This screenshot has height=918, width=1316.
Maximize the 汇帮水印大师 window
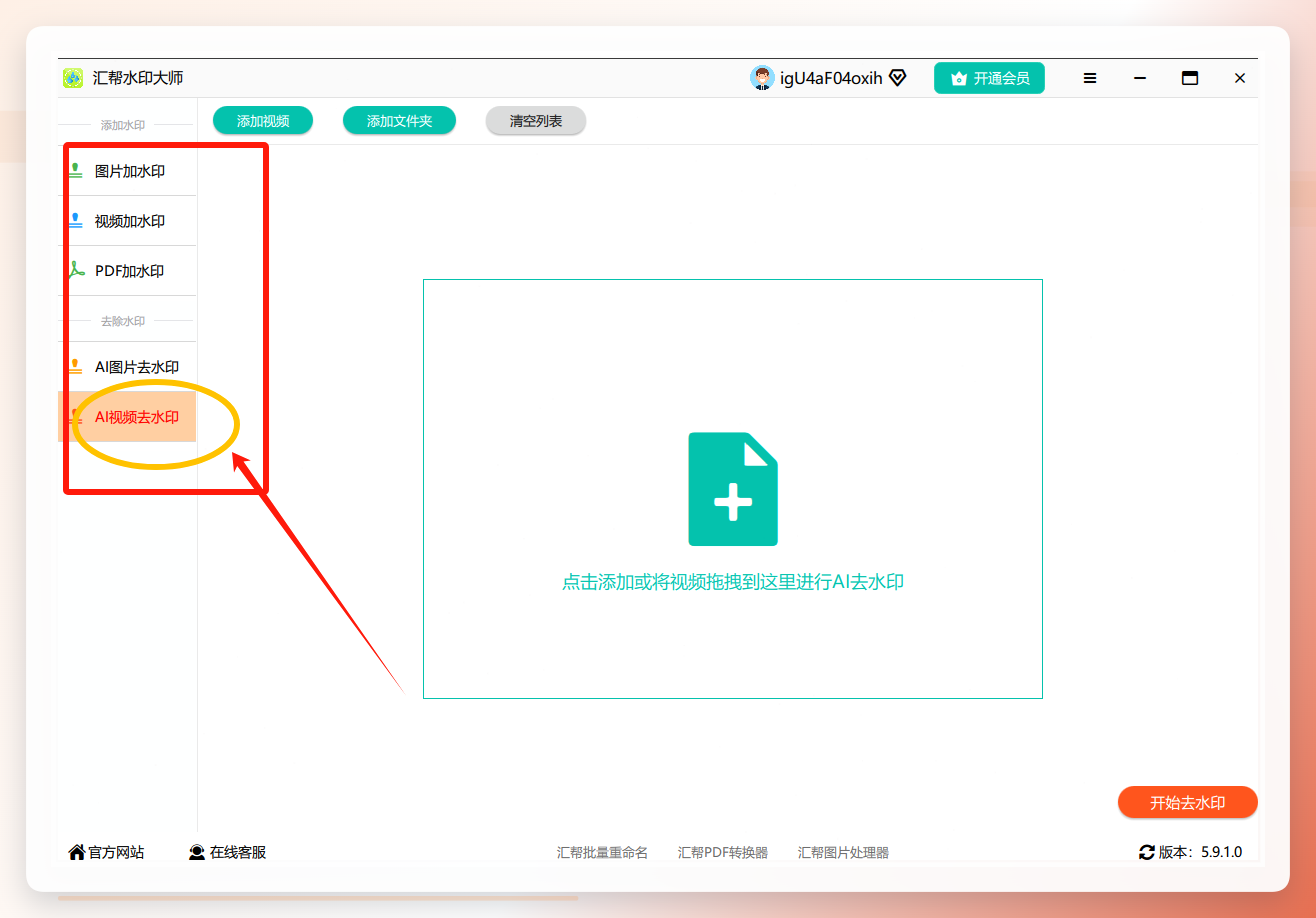point(1190,78)
